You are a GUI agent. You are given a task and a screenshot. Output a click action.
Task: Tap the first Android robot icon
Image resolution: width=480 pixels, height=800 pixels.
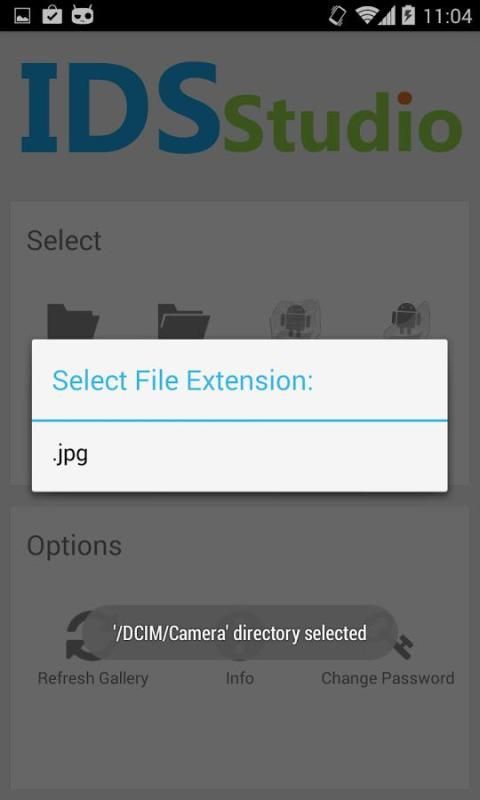pos(295,319)
